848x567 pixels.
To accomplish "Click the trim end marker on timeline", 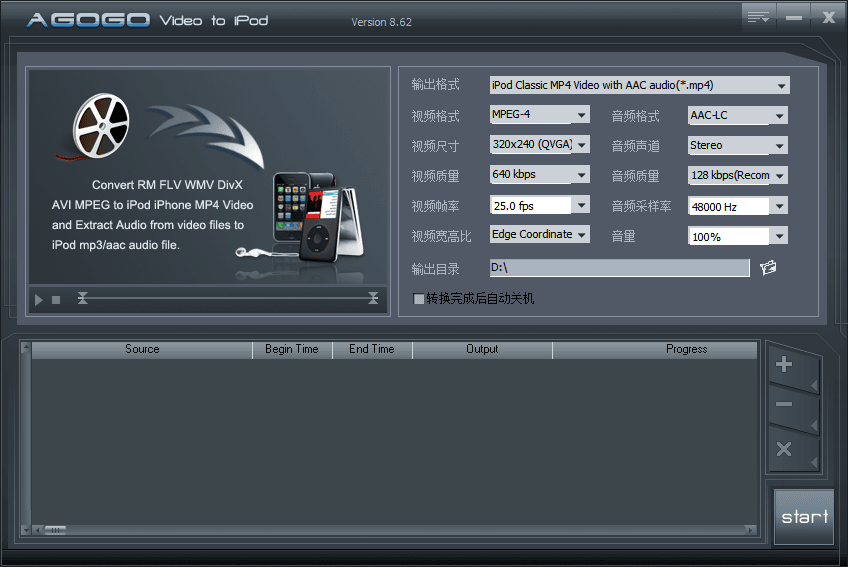I will click(x=373, y=298).
